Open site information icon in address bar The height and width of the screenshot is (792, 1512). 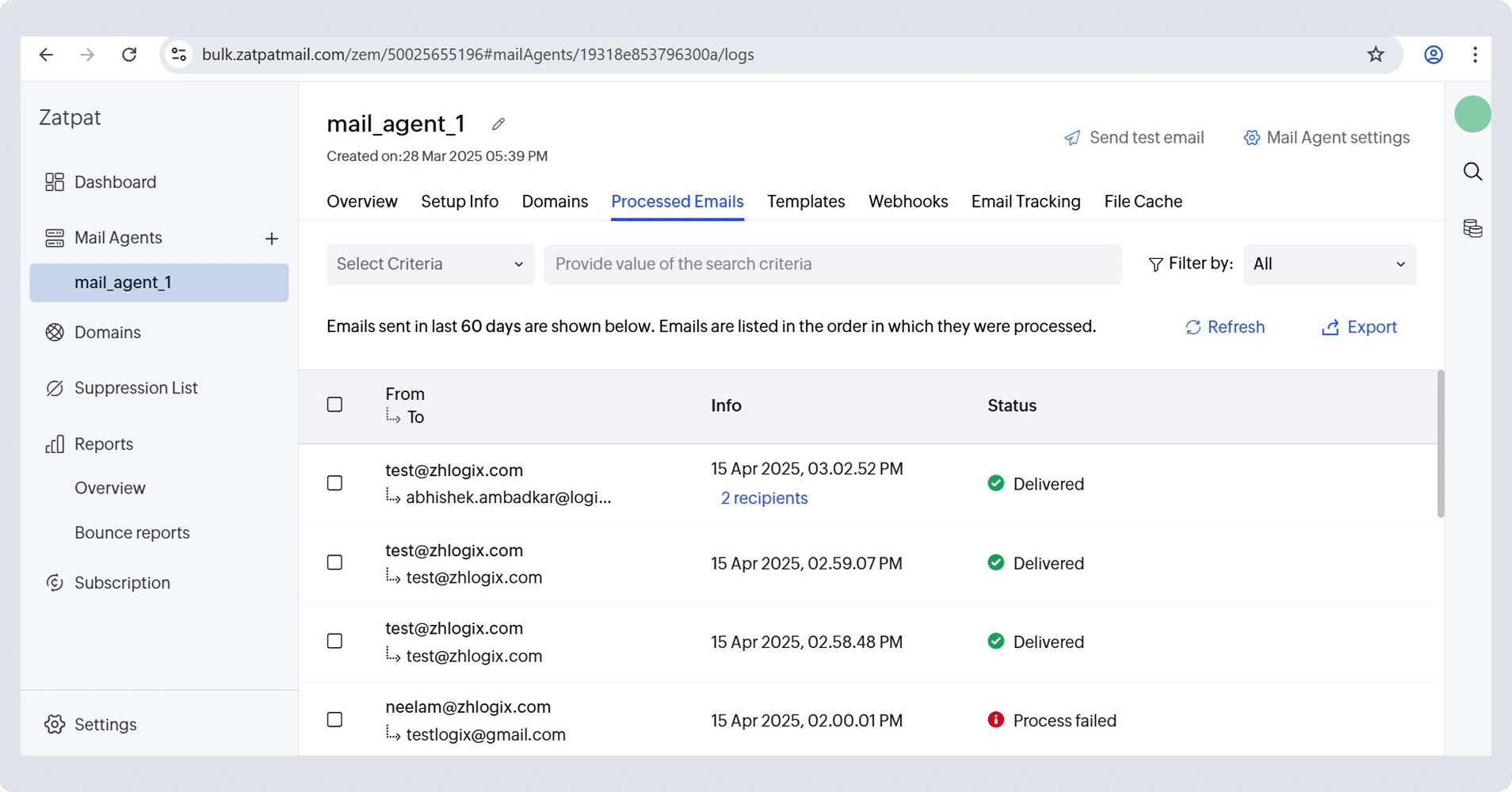[179, 55]
